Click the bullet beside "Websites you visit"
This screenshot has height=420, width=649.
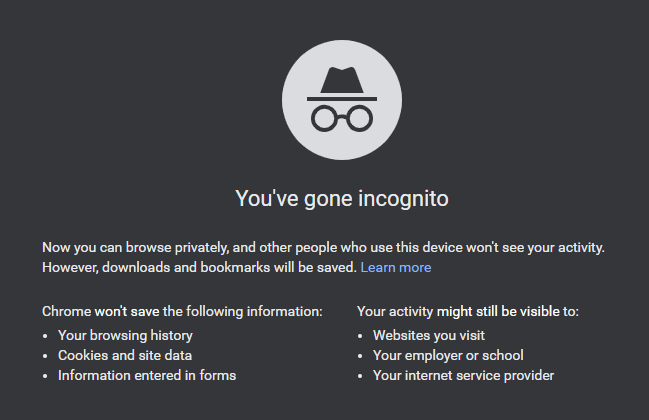(x=361, y=336)
